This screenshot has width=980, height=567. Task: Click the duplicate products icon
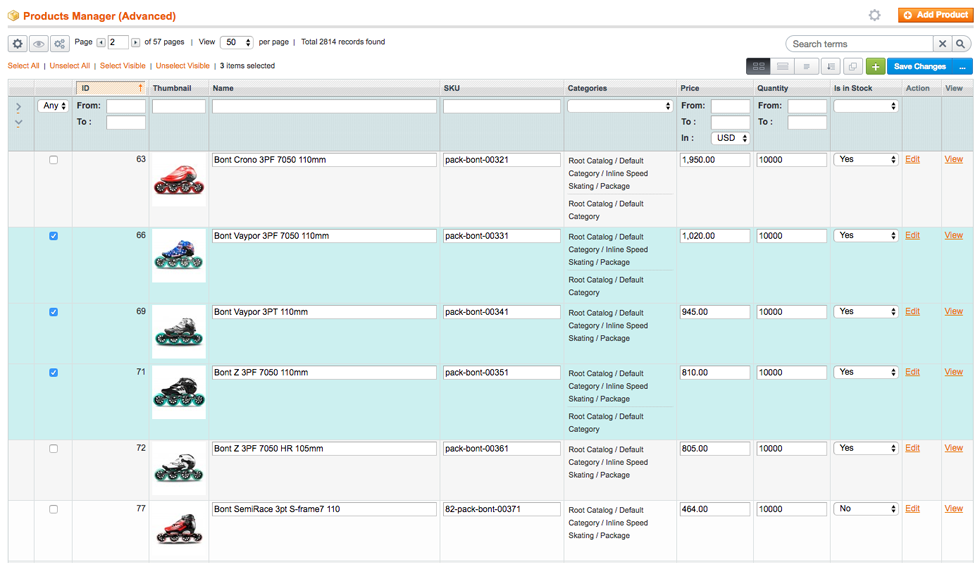pos(853,66)
